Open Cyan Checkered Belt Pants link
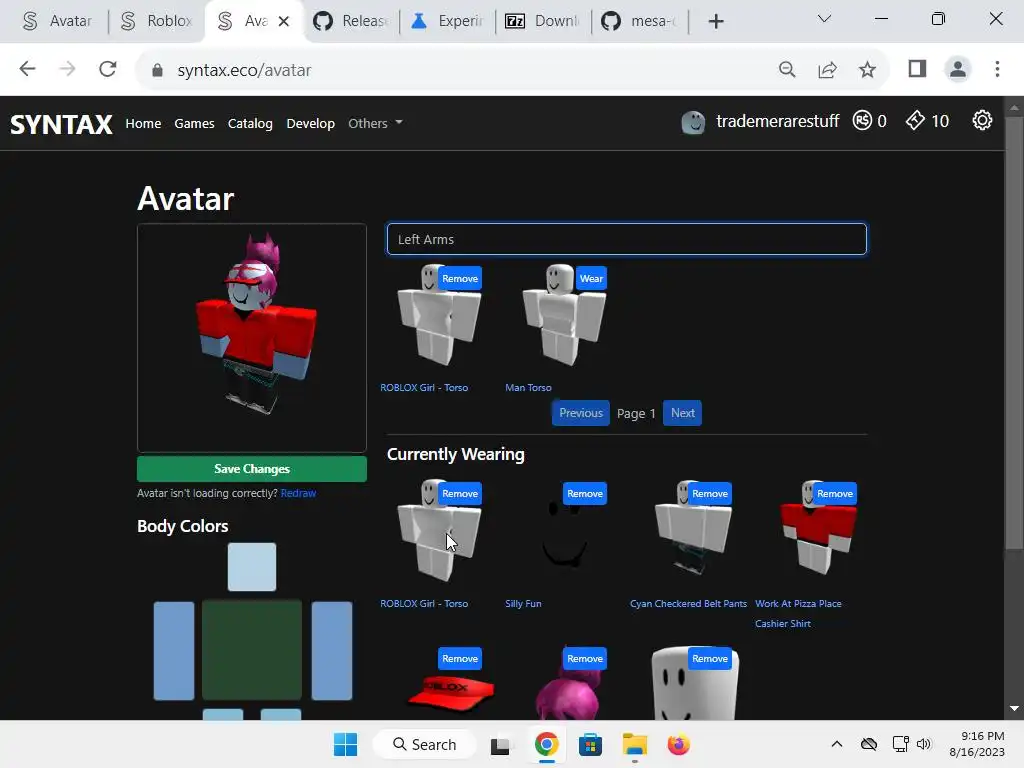Screen dimensions: 1024x768 click(x=688, y=603)
